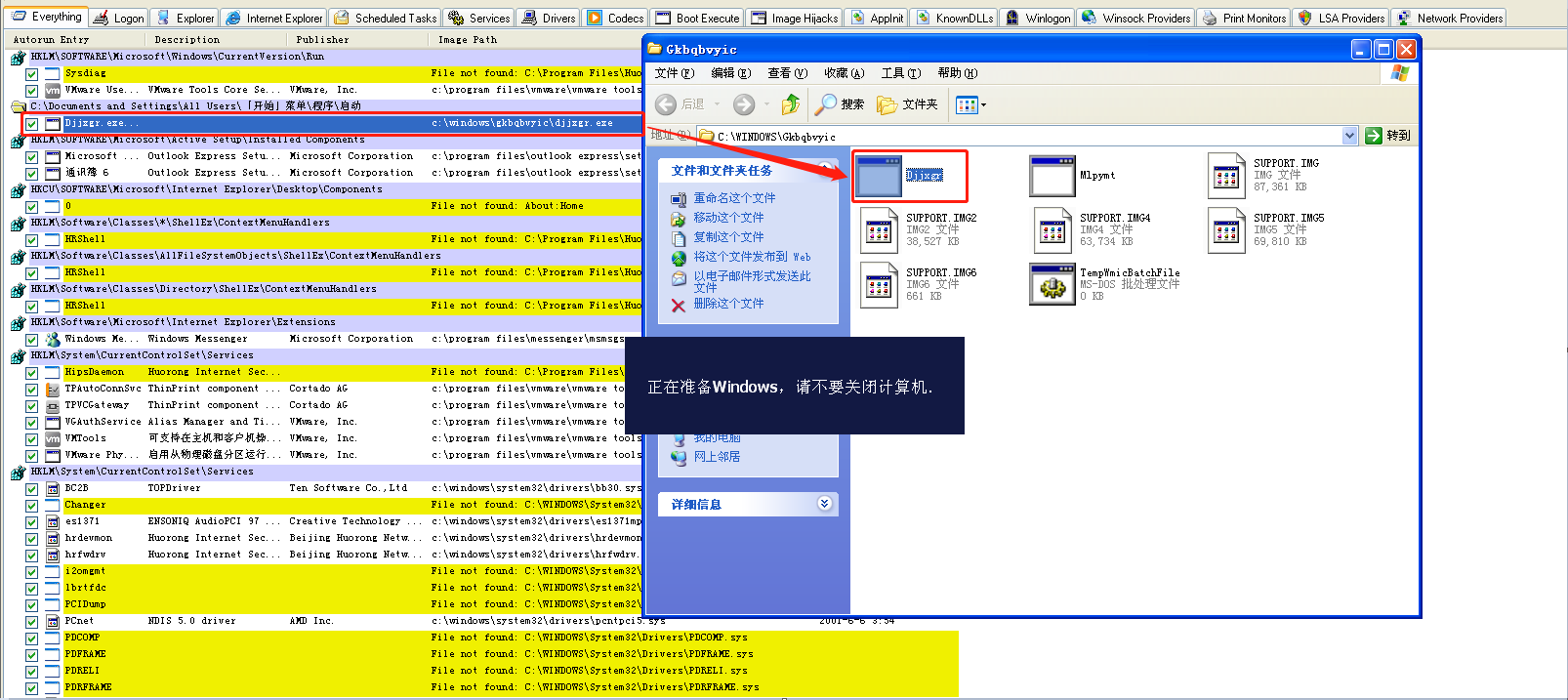Click the 重命名这个文件 rename task link
Viewport: 1568px width, 700px height.
[x=734, y=198]
